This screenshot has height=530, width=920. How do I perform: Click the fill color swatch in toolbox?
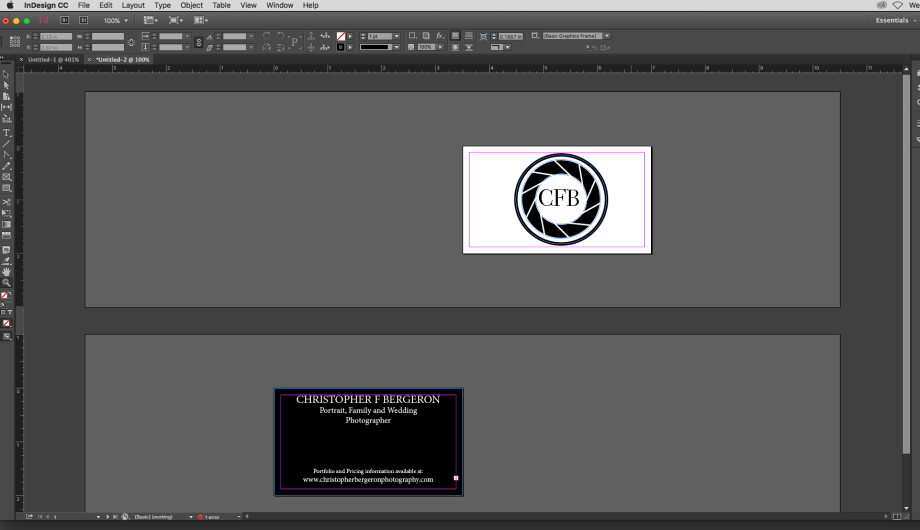point(6,295)
